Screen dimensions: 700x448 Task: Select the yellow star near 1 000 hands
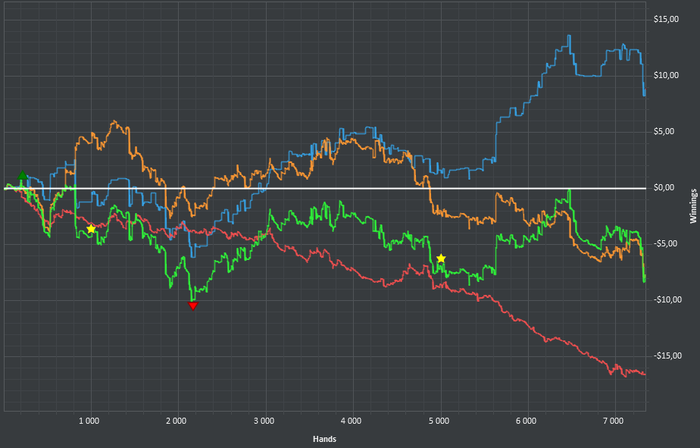coord(91,229)
